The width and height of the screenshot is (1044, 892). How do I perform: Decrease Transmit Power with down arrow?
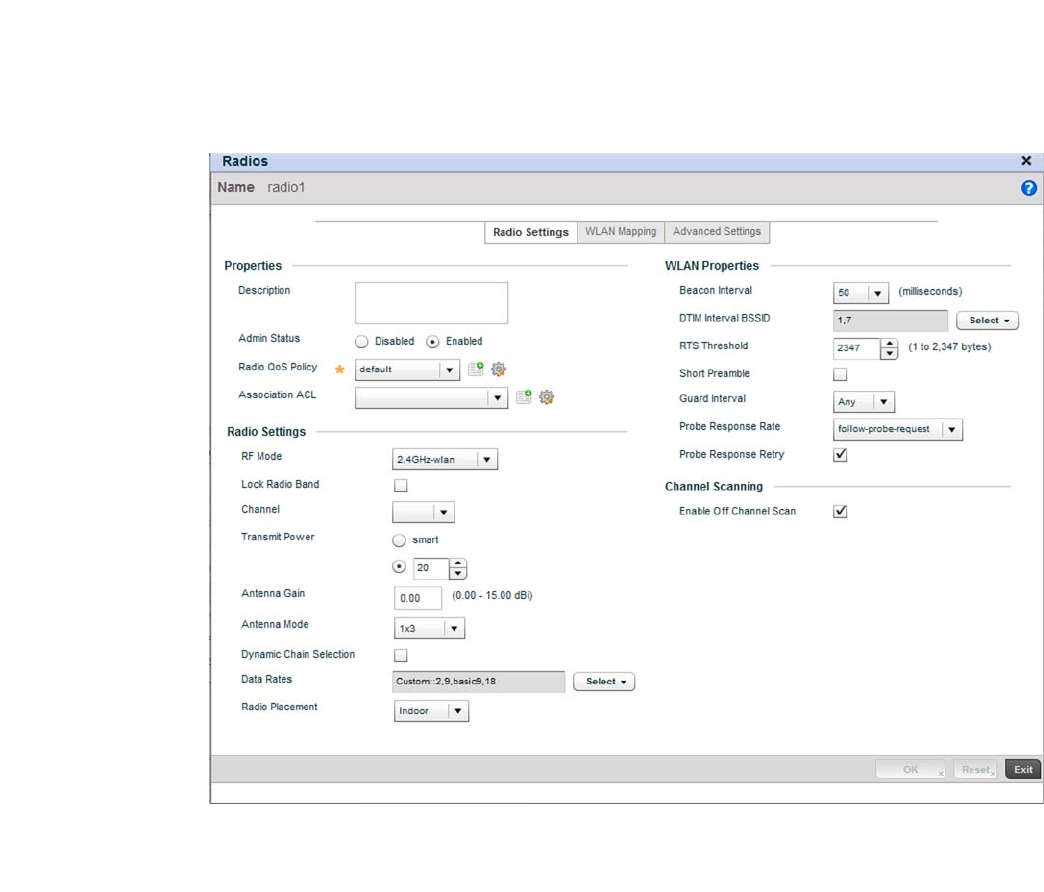(457, 574)
